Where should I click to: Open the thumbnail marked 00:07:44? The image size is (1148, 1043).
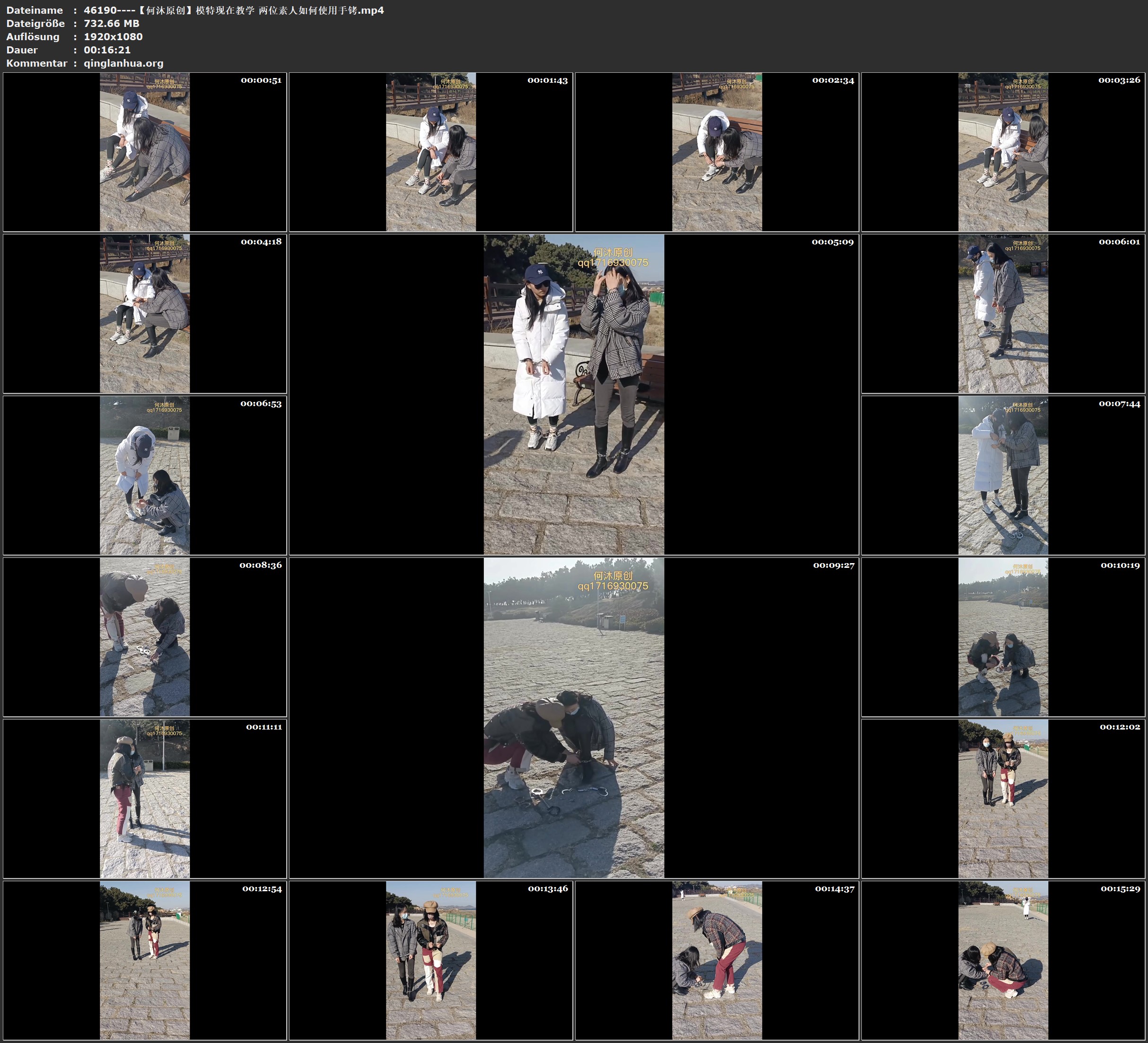tap(1003, 475)
